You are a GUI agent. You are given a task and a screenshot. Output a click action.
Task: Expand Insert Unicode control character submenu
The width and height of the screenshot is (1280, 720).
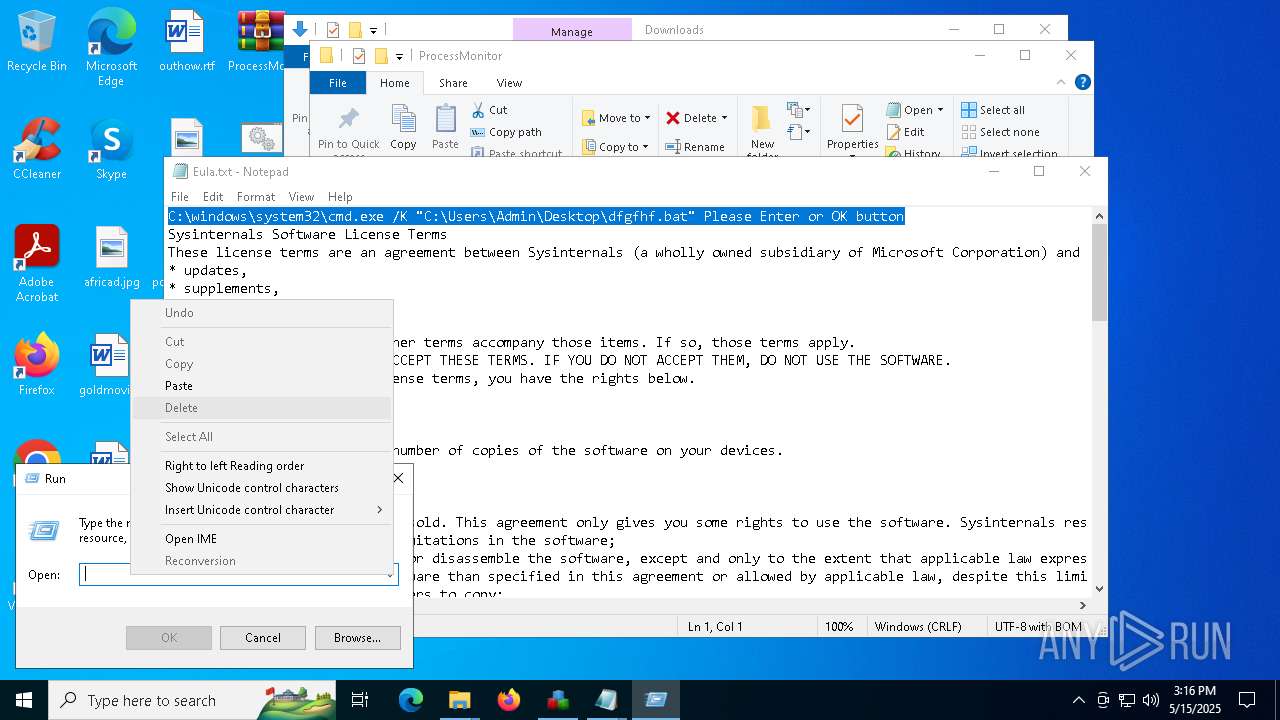point(380,510)
